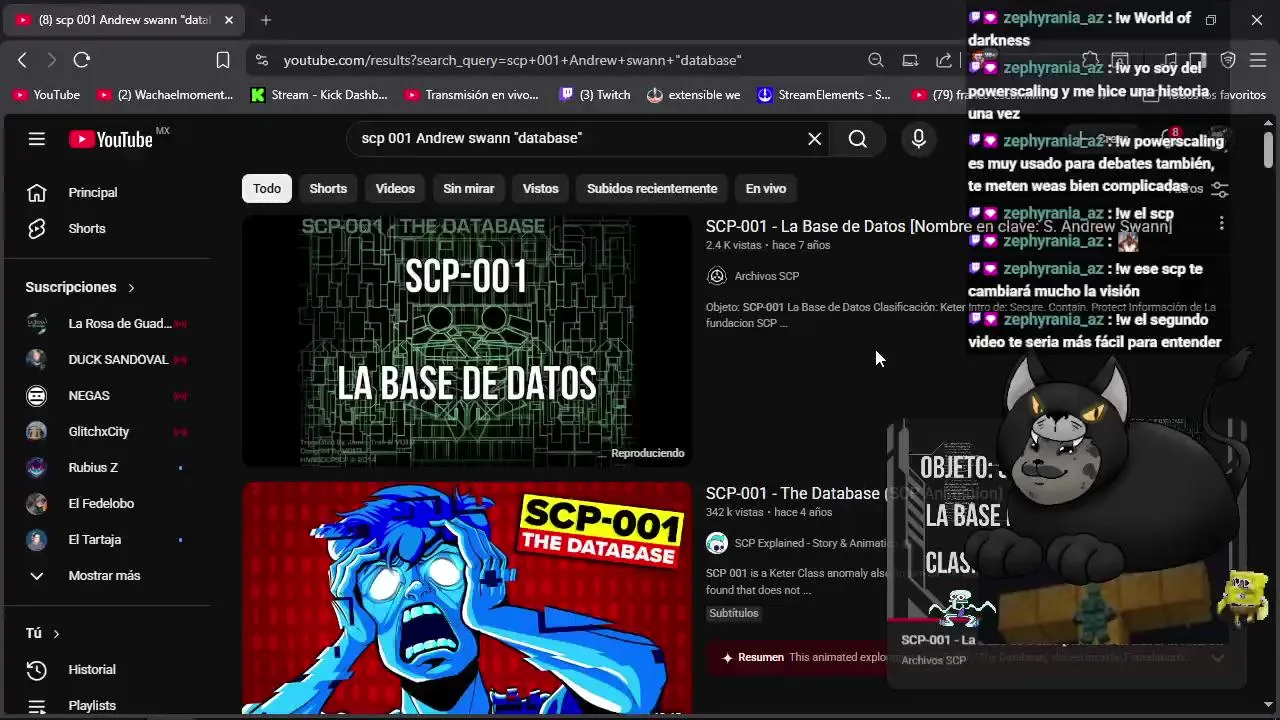Expand the miniplayer chevron
This screenshot has height=720, width=1280.
[x=1217, y=658]
